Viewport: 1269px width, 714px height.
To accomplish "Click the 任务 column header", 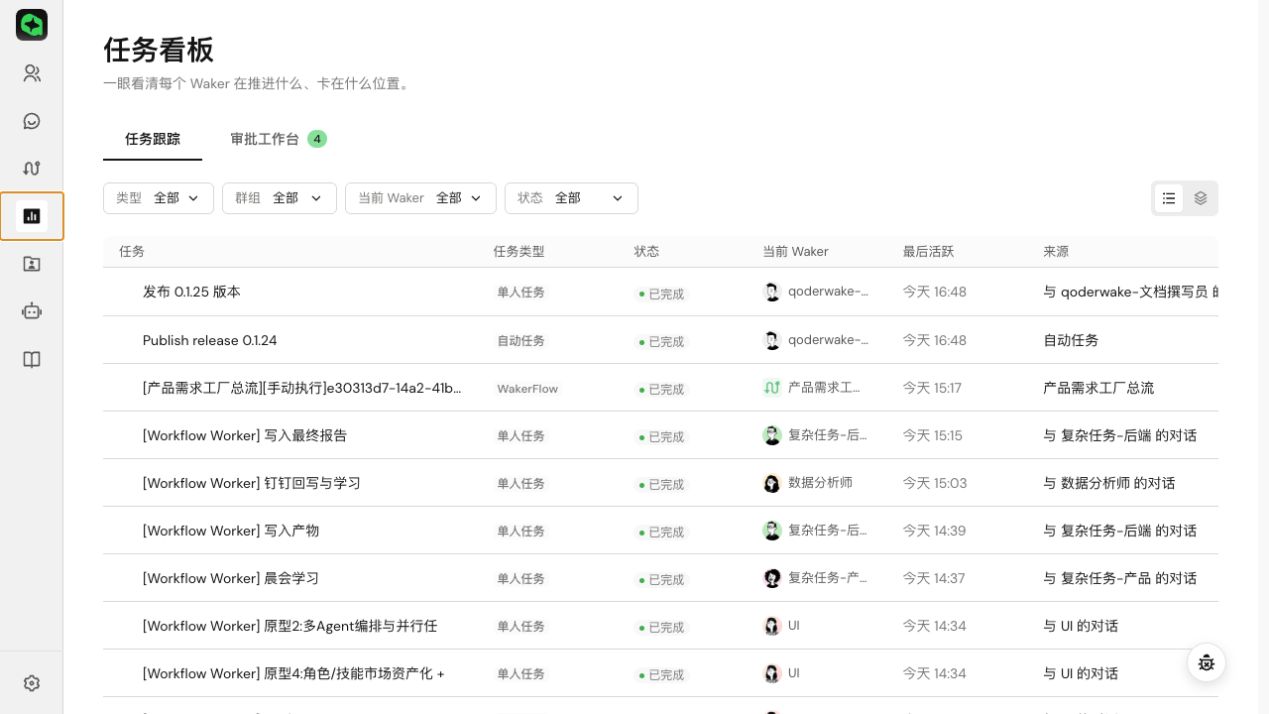I will 132,252.
